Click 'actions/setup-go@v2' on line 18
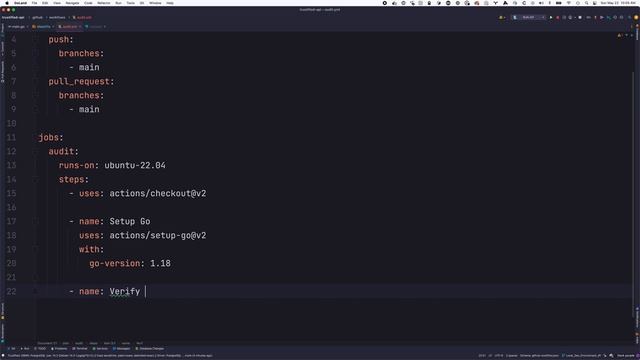 point(158,236)
